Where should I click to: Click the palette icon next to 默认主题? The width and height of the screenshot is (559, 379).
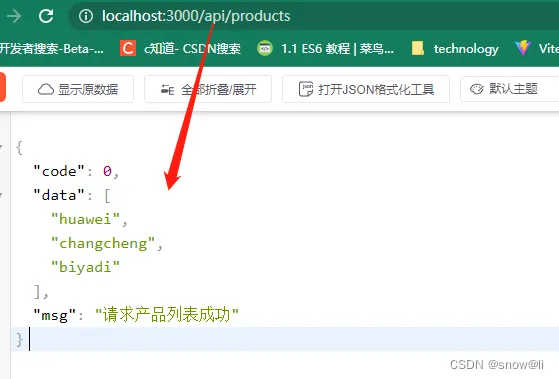tap(476, 89)
